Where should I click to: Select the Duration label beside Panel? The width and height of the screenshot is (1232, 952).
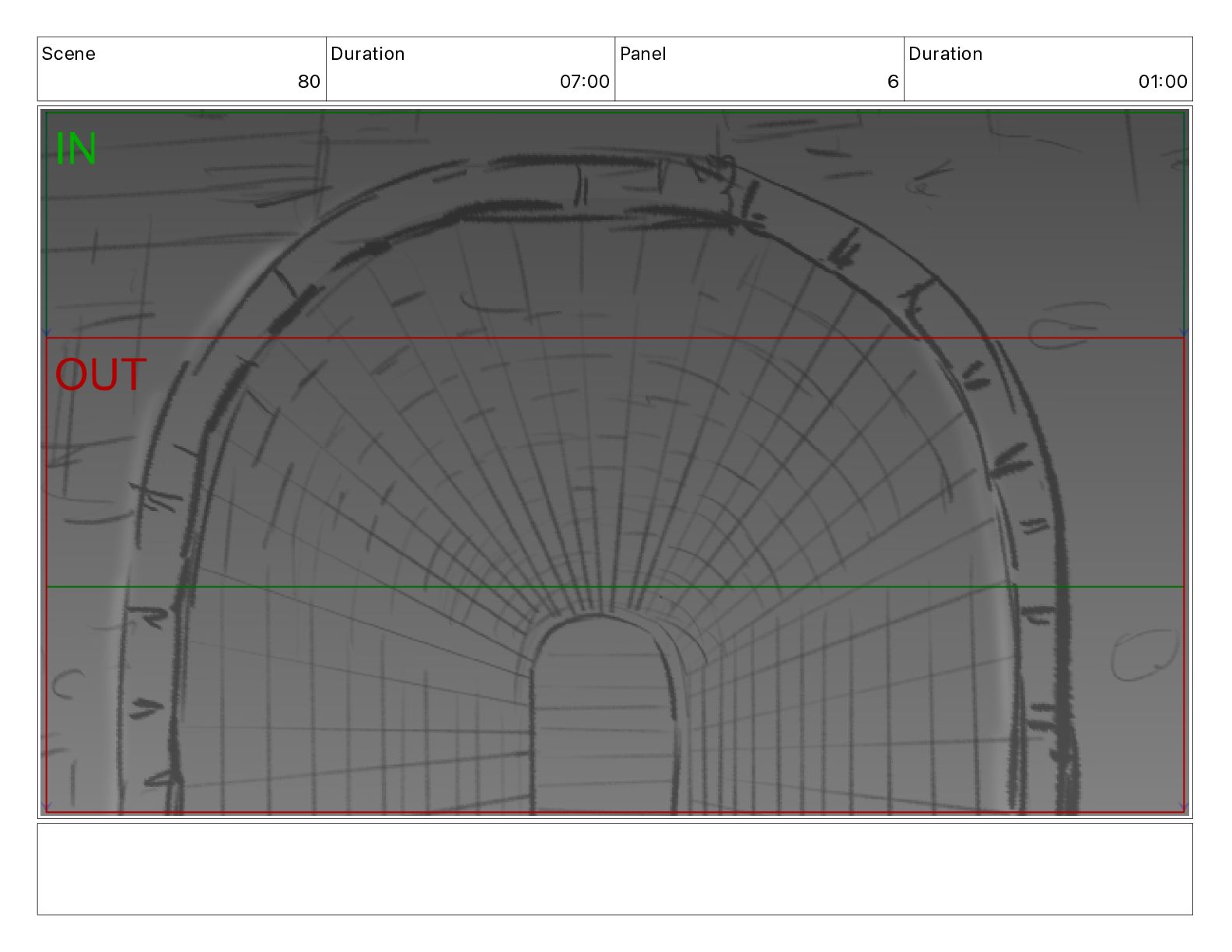tap(946, 54)
